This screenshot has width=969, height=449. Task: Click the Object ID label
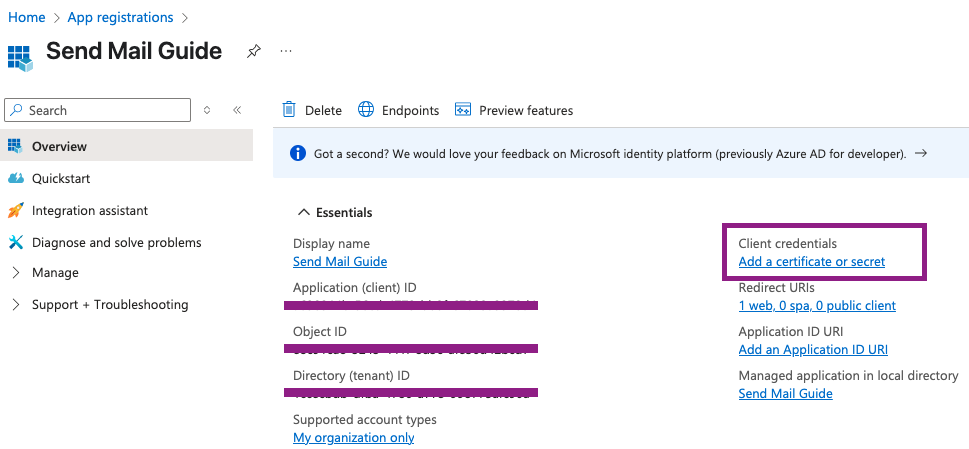[320, 331]
